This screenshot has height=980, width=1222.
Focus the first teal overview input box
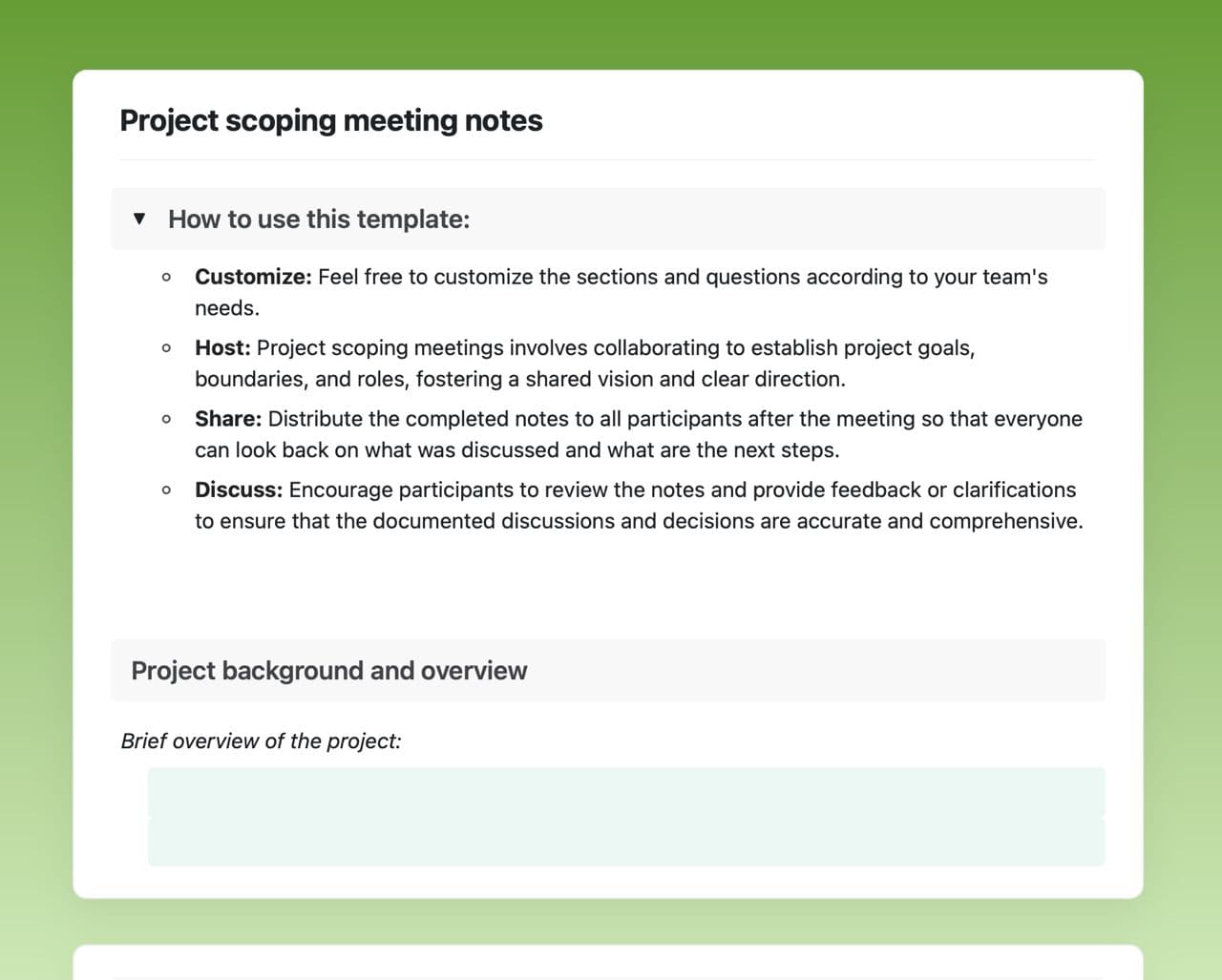[x=626, y=791]
